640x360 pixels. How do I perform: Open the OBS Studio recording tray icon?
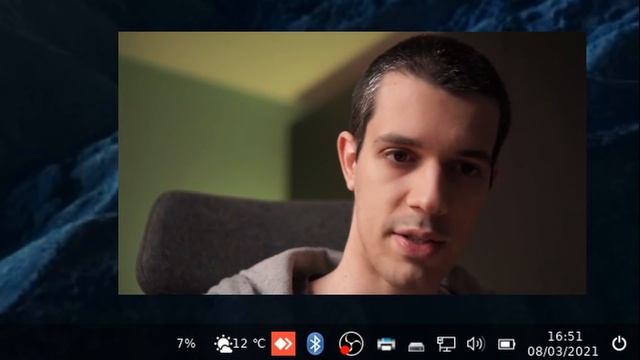tap(351, 344)
